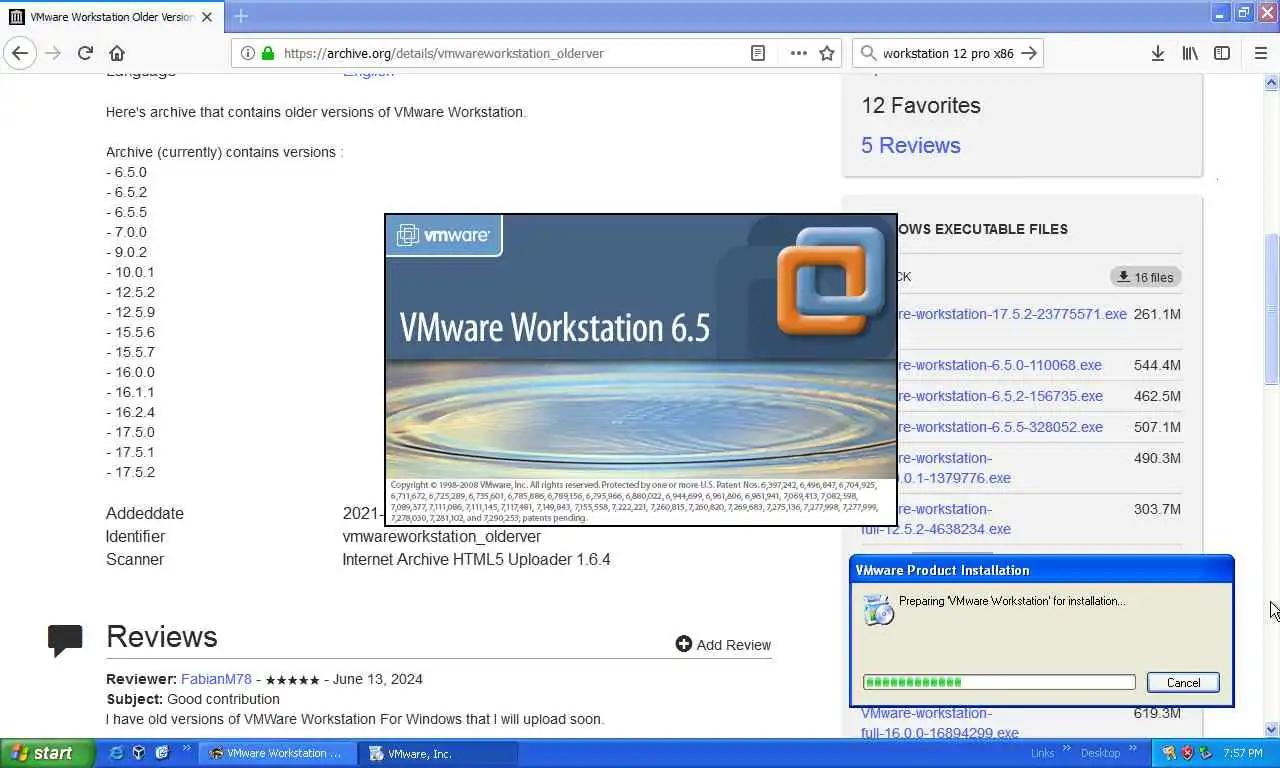The image size is (1280, 768).
Task: Focus the address bar URL field
Action: click(510, 53)
